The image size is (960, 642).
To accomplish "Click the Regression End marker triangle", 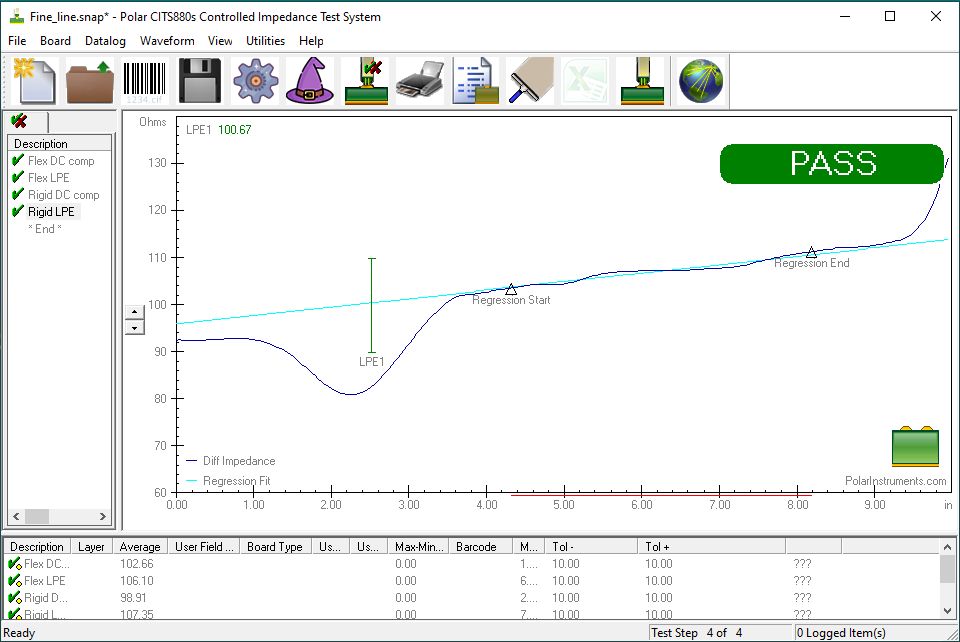I will pyautogui.click(x=811, y=252).
